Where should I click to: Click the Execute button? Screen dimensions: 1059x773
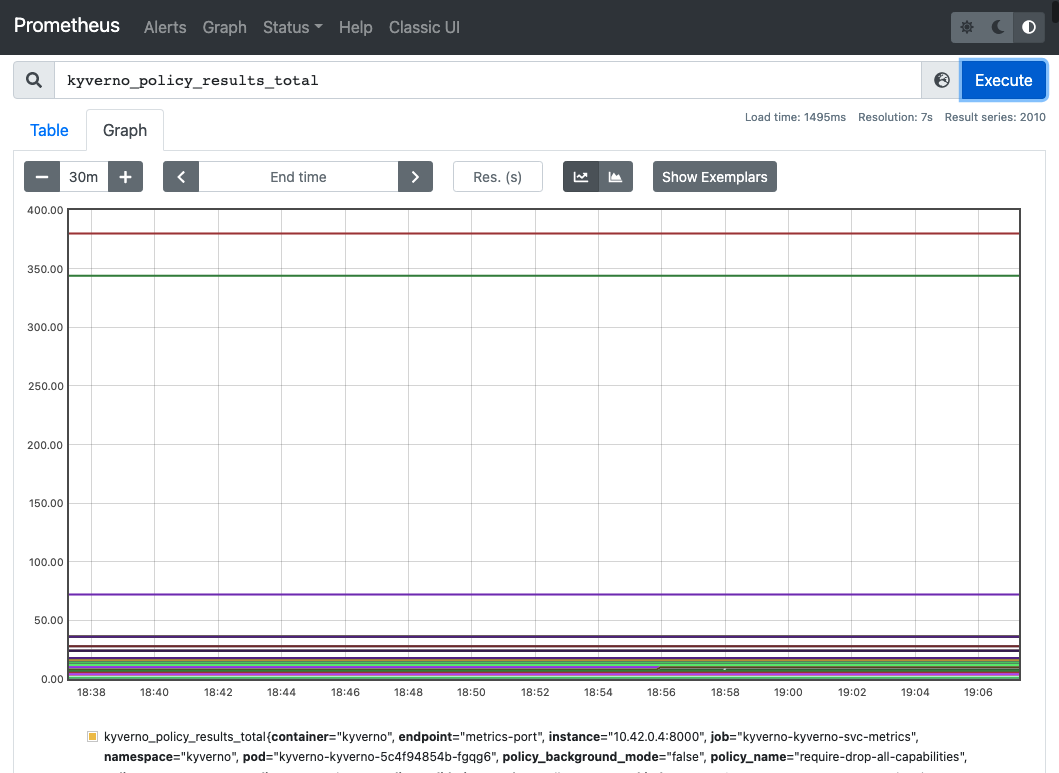(x=1003, y=79)
